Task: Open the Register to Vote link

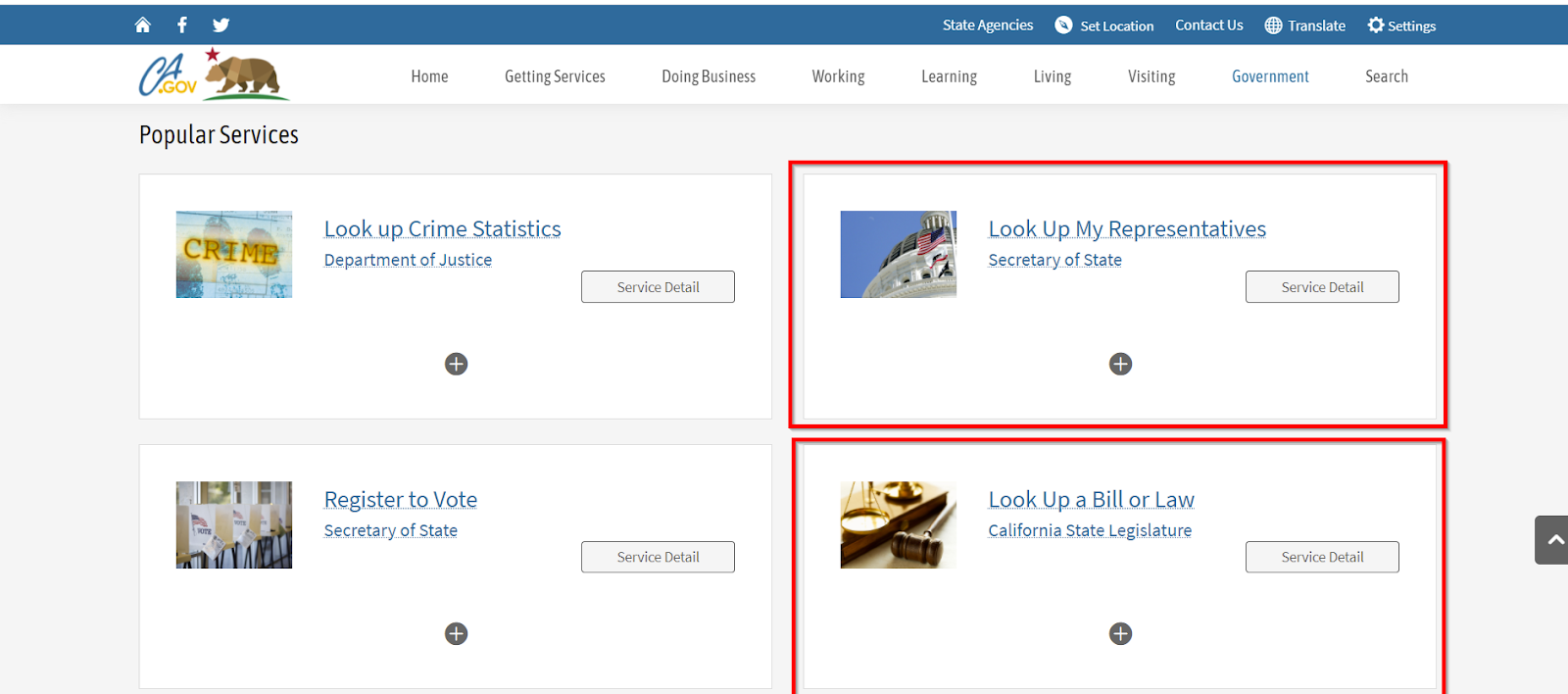Action: (401, 500)
